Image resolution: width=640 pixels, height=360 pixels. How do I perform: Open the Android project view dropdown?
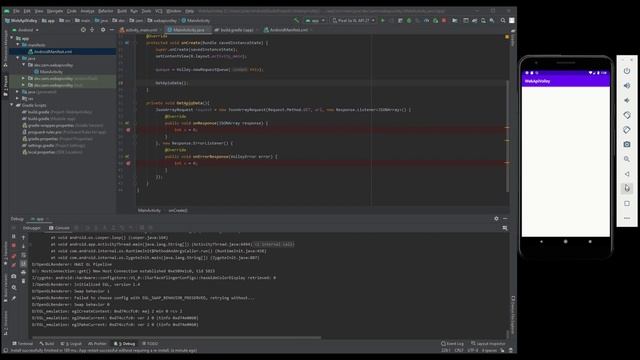coord(25,30)
